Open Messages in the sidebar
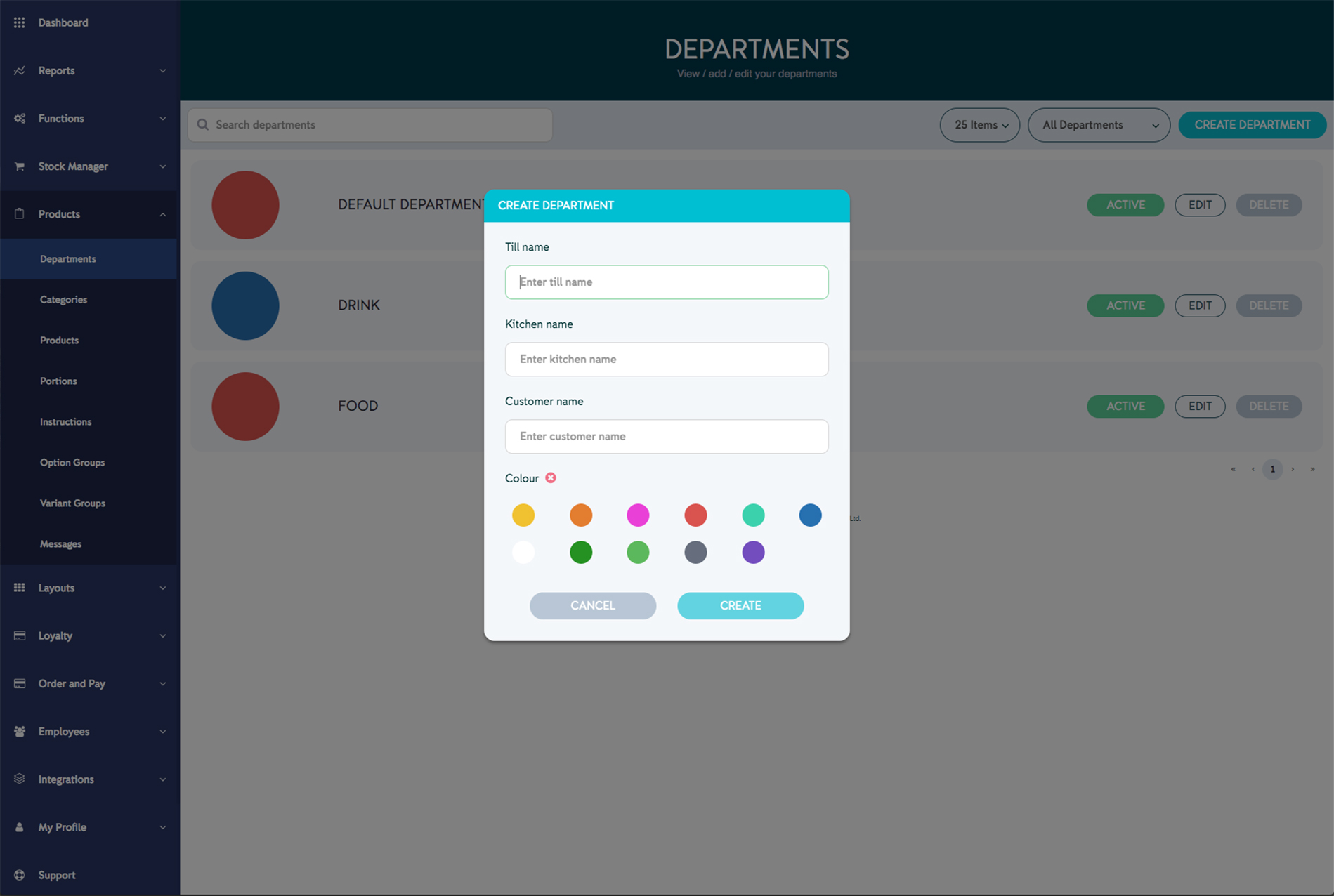The height and width of the screenshot is (896, 1334). (89, 544)
